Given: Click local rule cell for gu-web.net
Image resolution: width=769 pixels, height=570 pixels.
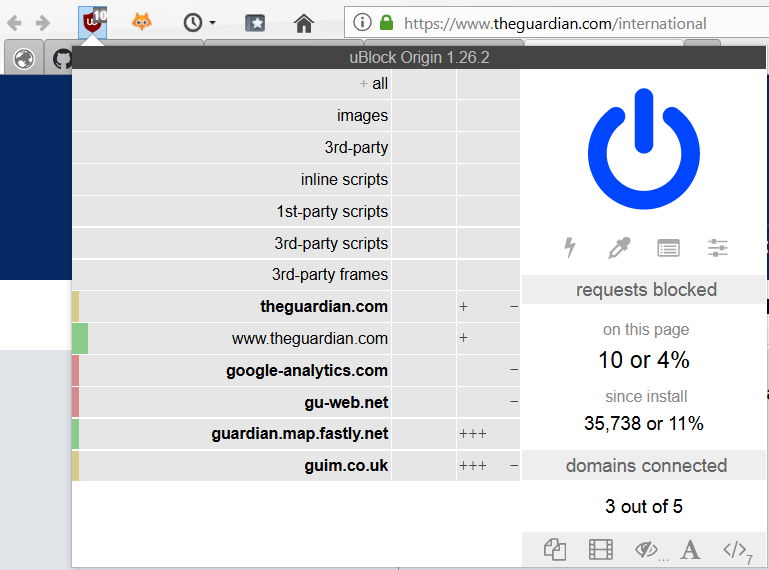Looking at the screenshot, I should coord(488,402).
